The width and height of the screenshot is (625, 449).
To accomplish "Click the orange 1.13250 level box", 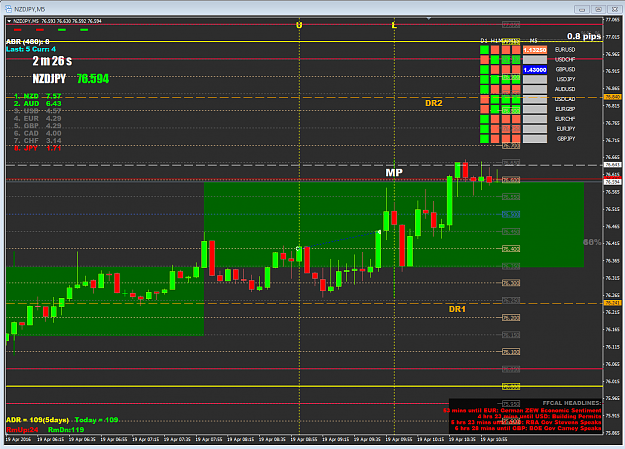I will [x=535, y=50].
